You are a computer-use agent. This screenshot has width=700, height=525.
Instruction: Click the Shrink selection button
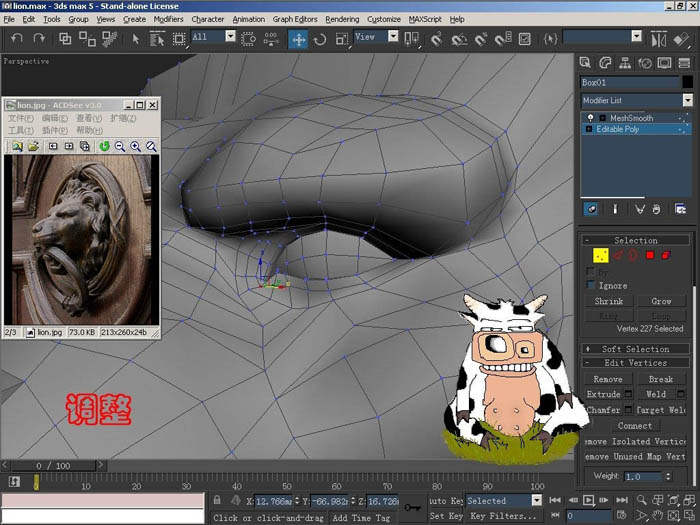608,301
